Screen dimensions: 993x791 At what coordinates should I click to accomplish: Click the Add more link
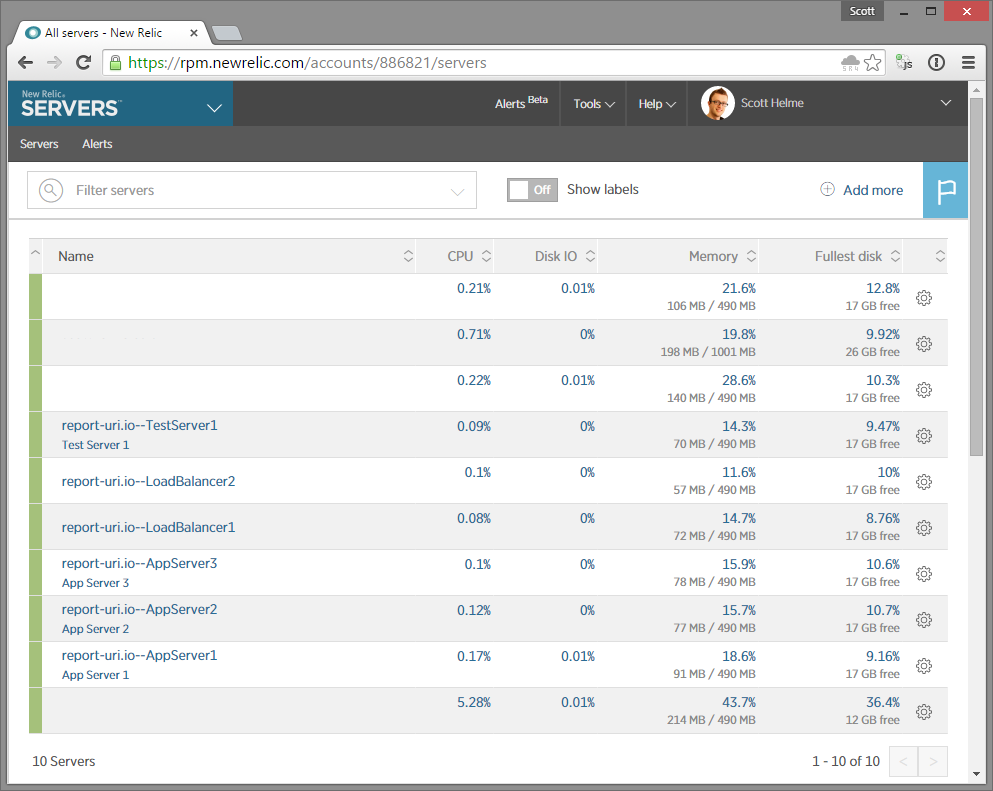(x=873, y=190)
